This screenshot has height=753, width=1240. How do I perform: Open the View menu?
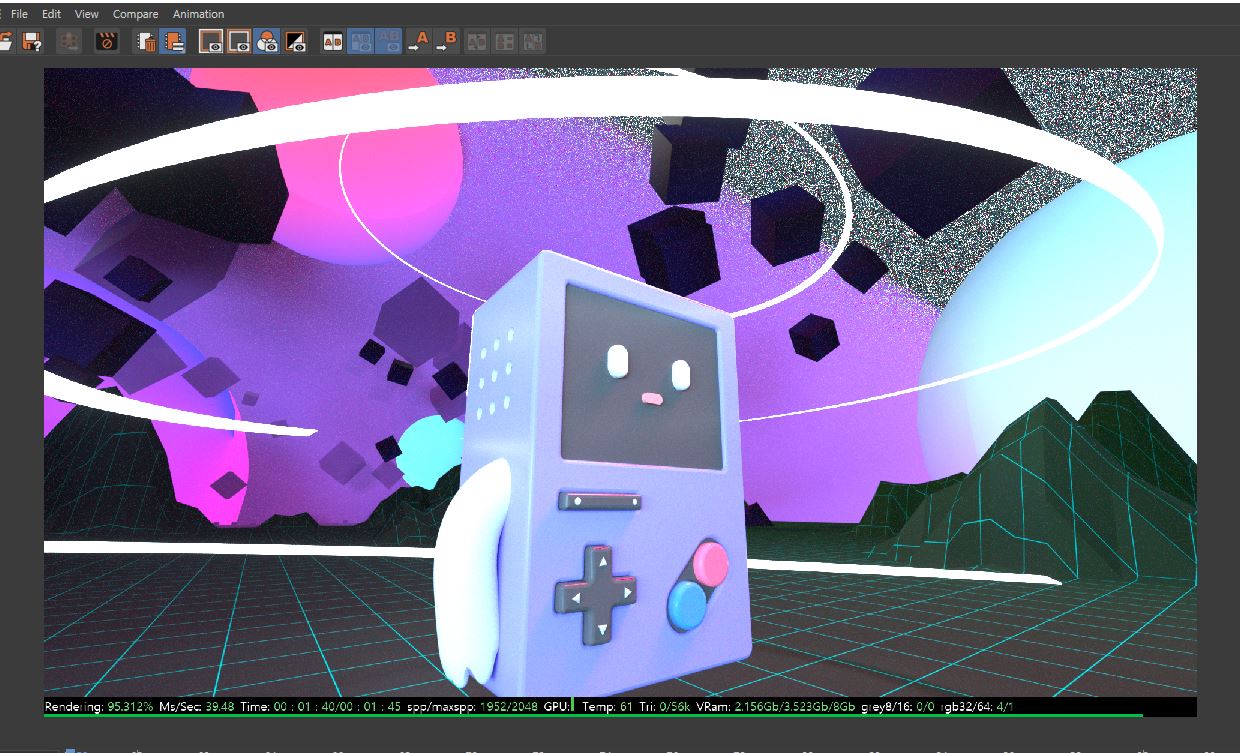[87, 14]
